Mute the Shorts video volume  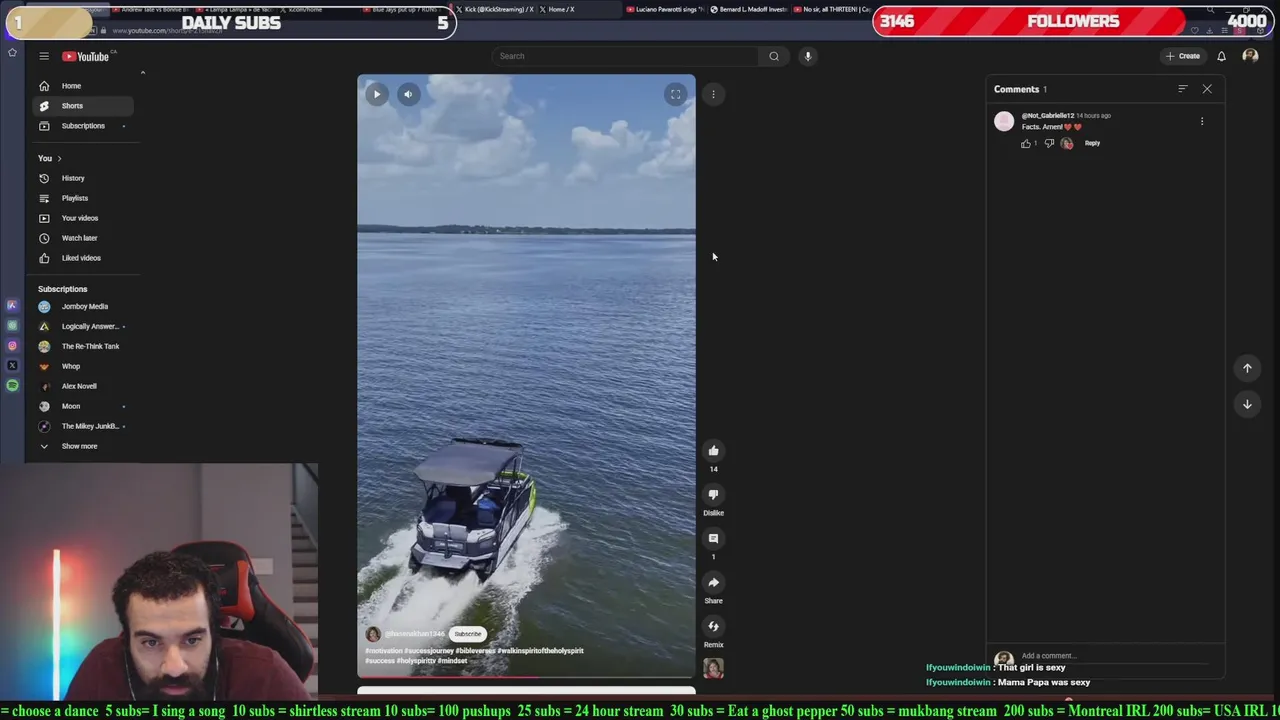pyautogui.click(x=408, y=94)
